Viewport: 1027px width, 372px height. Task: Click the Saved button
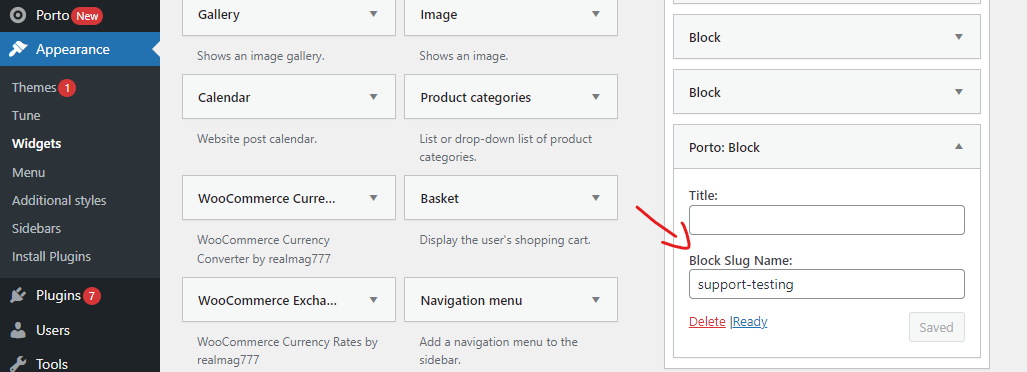pyautogui.click(x=937, y=327)
